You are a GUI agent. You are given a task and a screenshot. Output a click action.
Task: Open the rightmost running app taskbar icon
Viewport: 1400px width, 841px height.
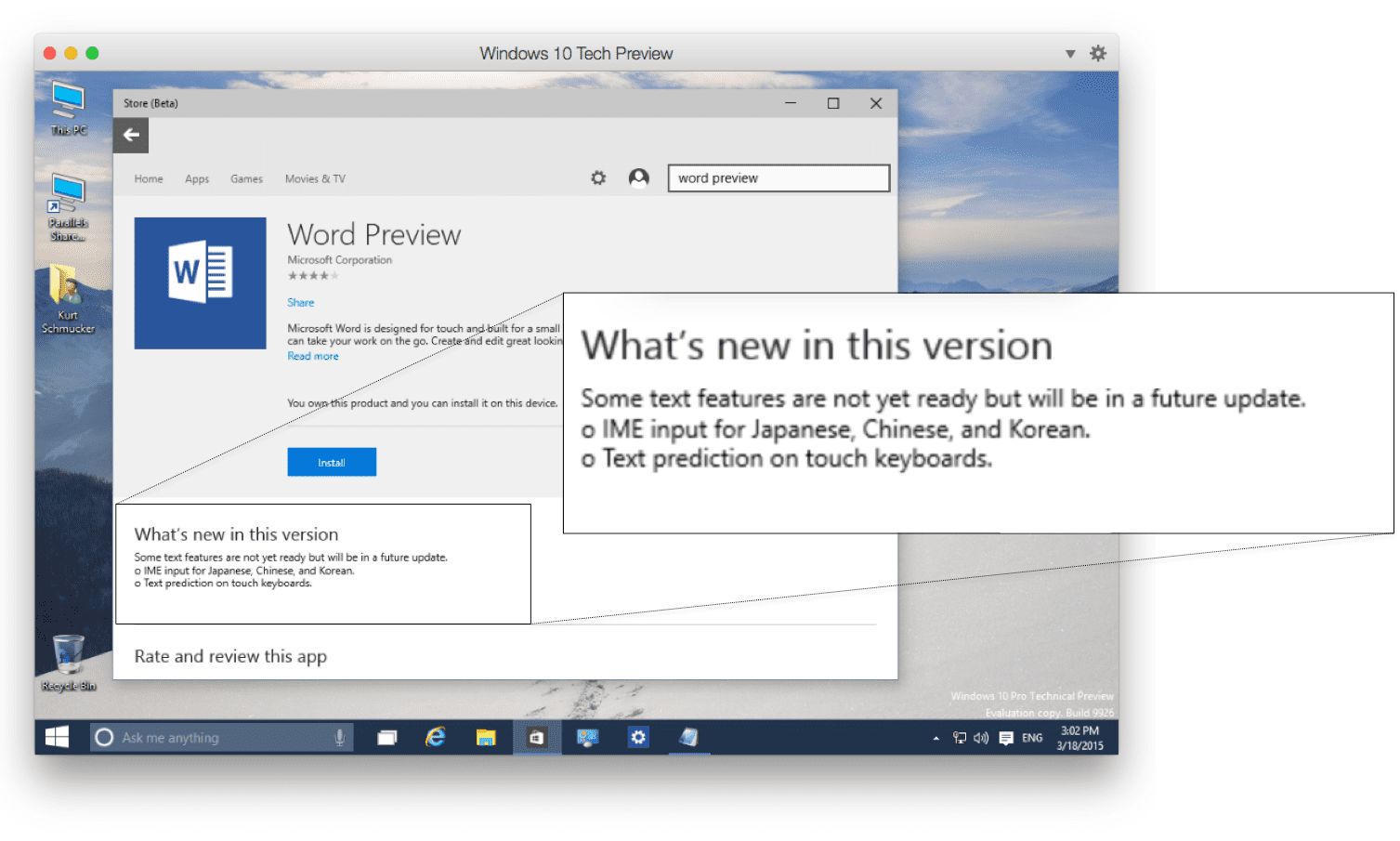688,737
